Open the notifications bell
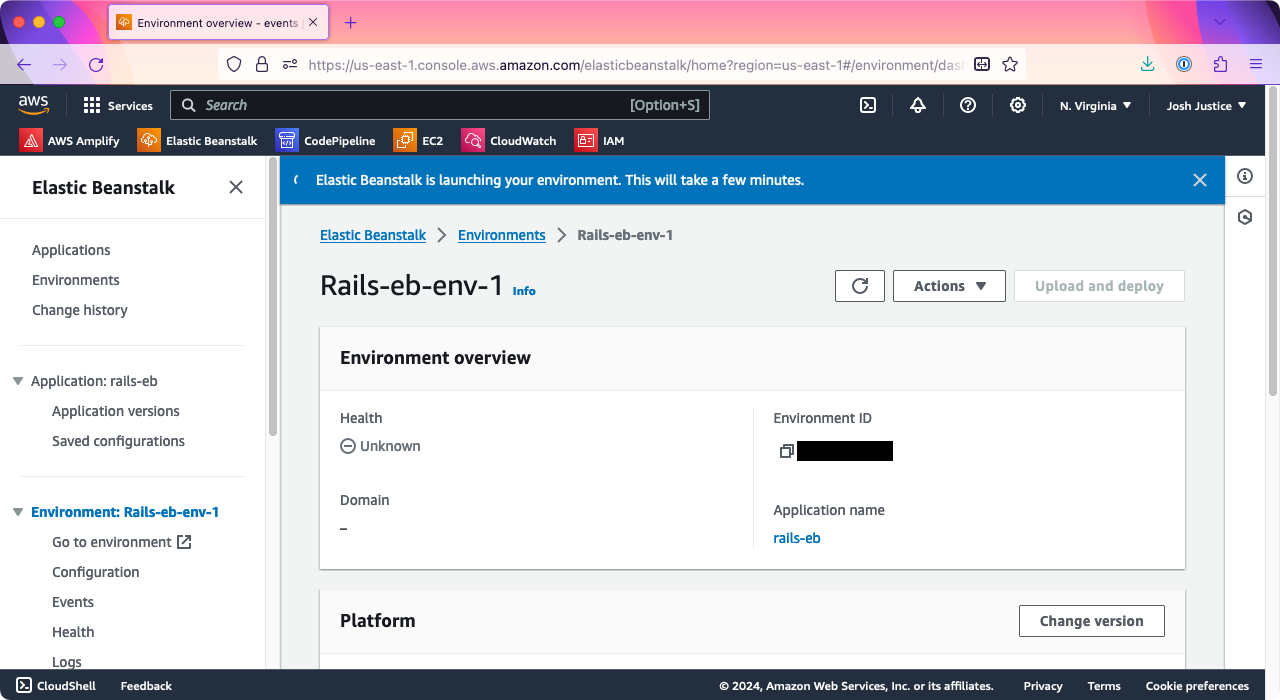 (918, 105)
